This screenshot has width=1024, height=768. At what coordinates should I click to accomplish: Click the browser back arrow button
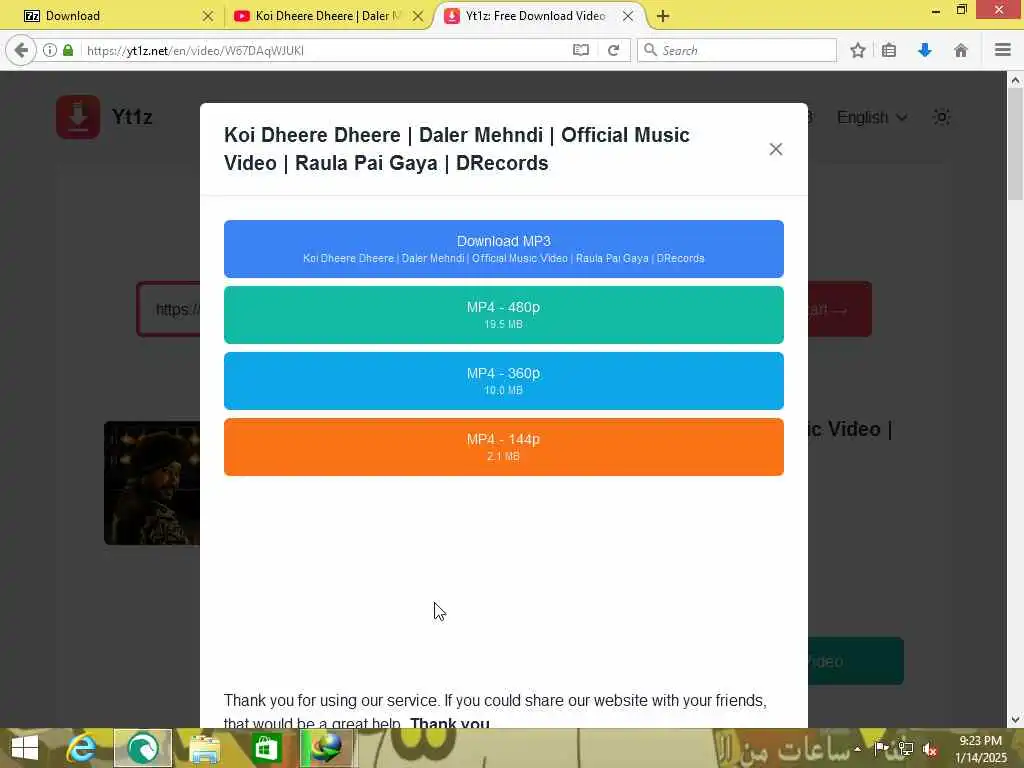(21, 50)
